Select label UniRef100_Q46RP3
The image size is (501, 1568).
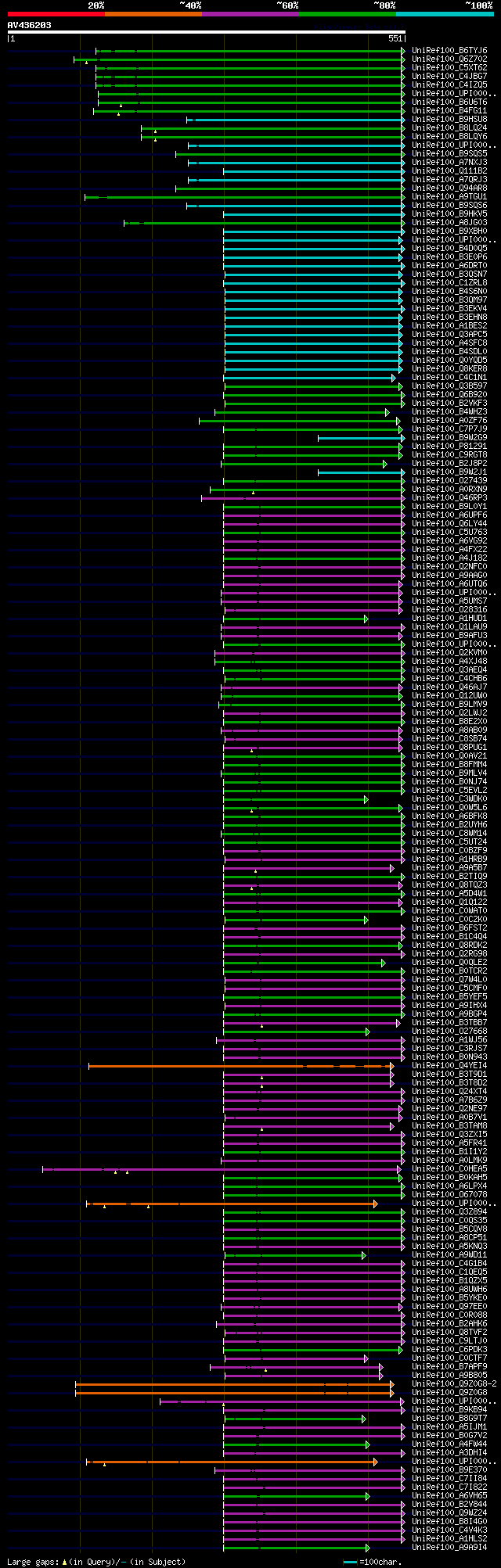pyautogui.click(x=449, y=497)
